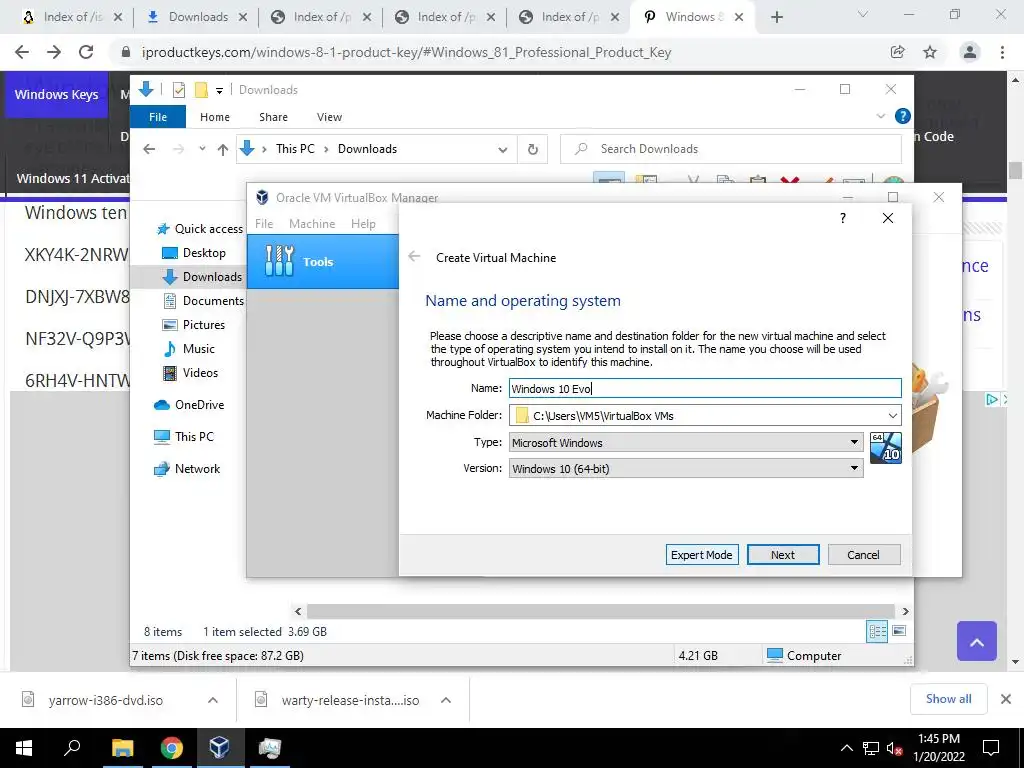Open Chrome profile avatar
The width and height of the screenshot is (1024, 768).
(x=970, y=52)
